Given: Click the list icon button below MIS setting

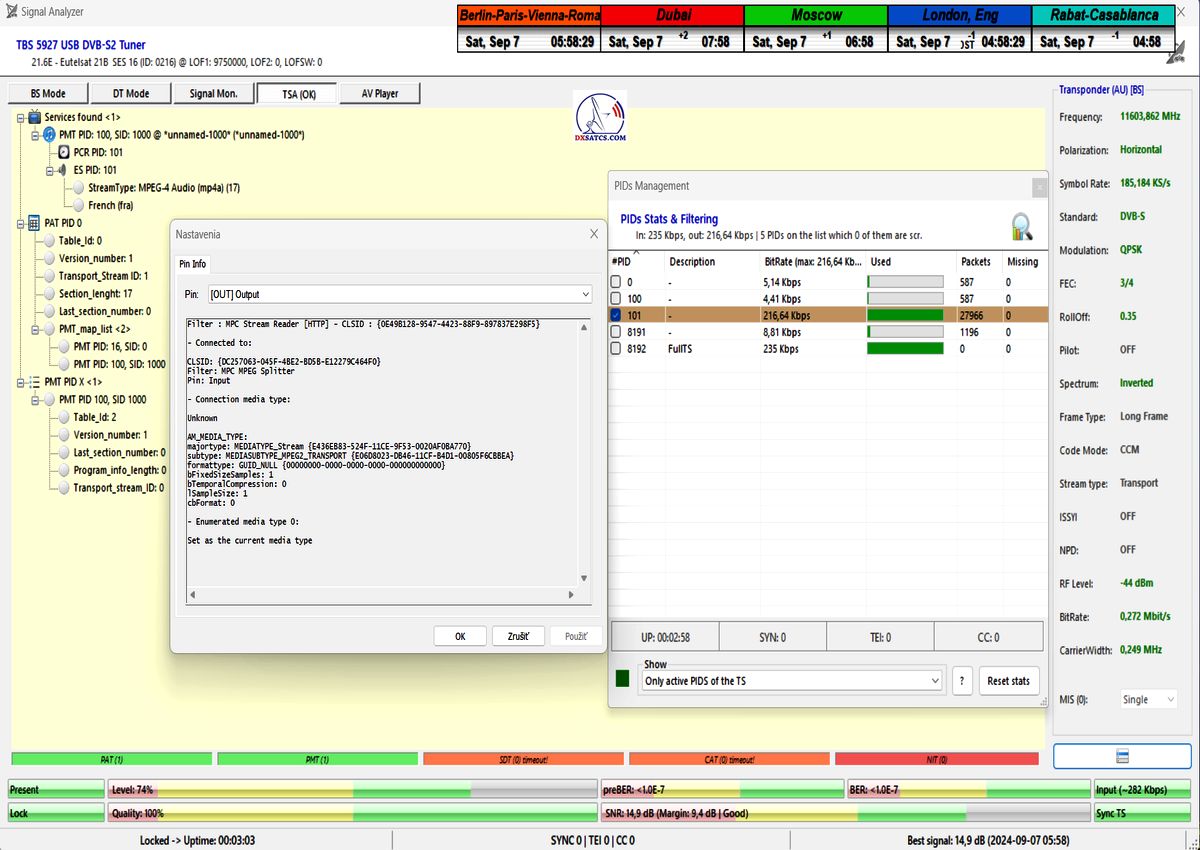Looking at the screenshot, I should pos(1122,756).
